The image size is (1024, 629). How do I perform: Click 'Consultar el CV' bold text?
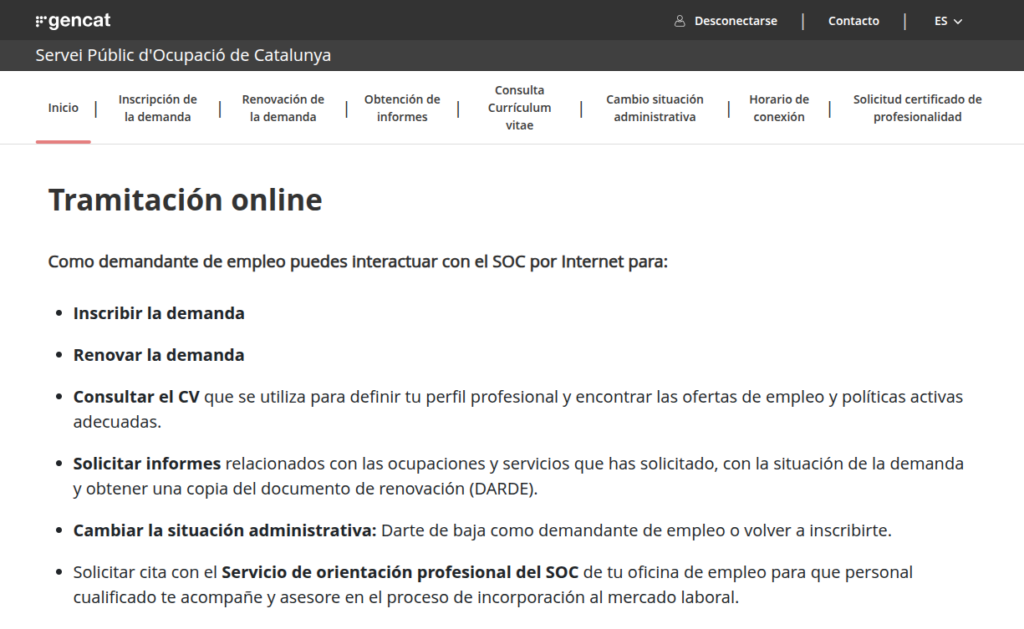tap(136, 397)
